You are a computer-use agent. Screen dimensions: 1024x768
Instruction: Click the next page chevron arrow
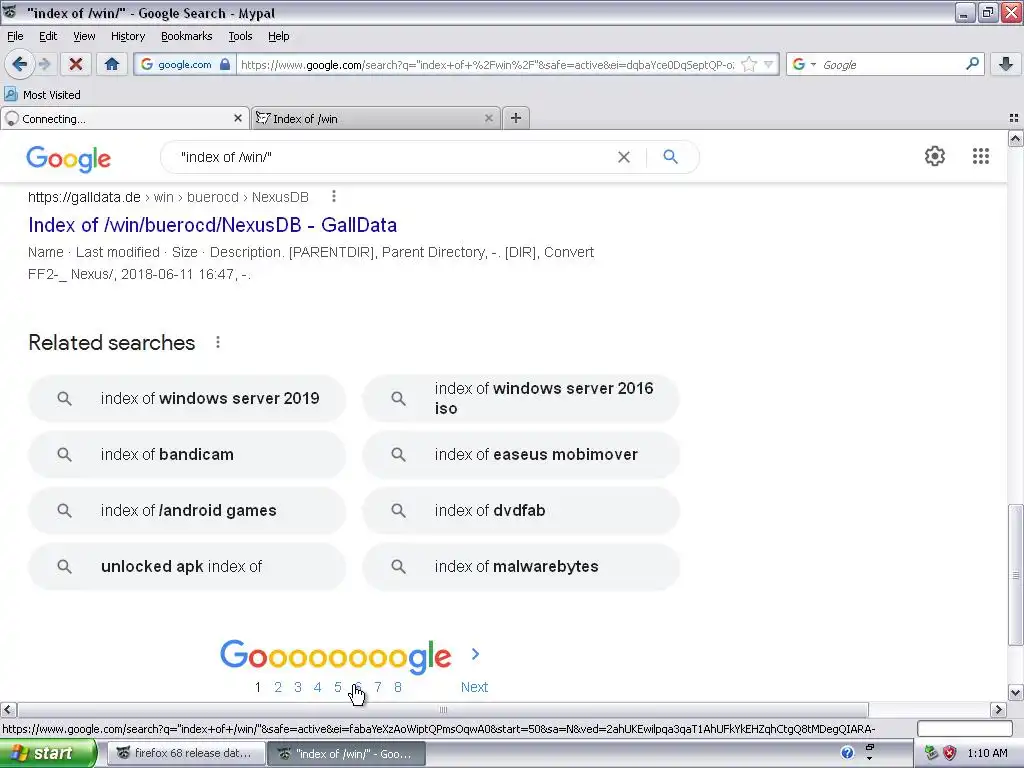tap(475, 654)
